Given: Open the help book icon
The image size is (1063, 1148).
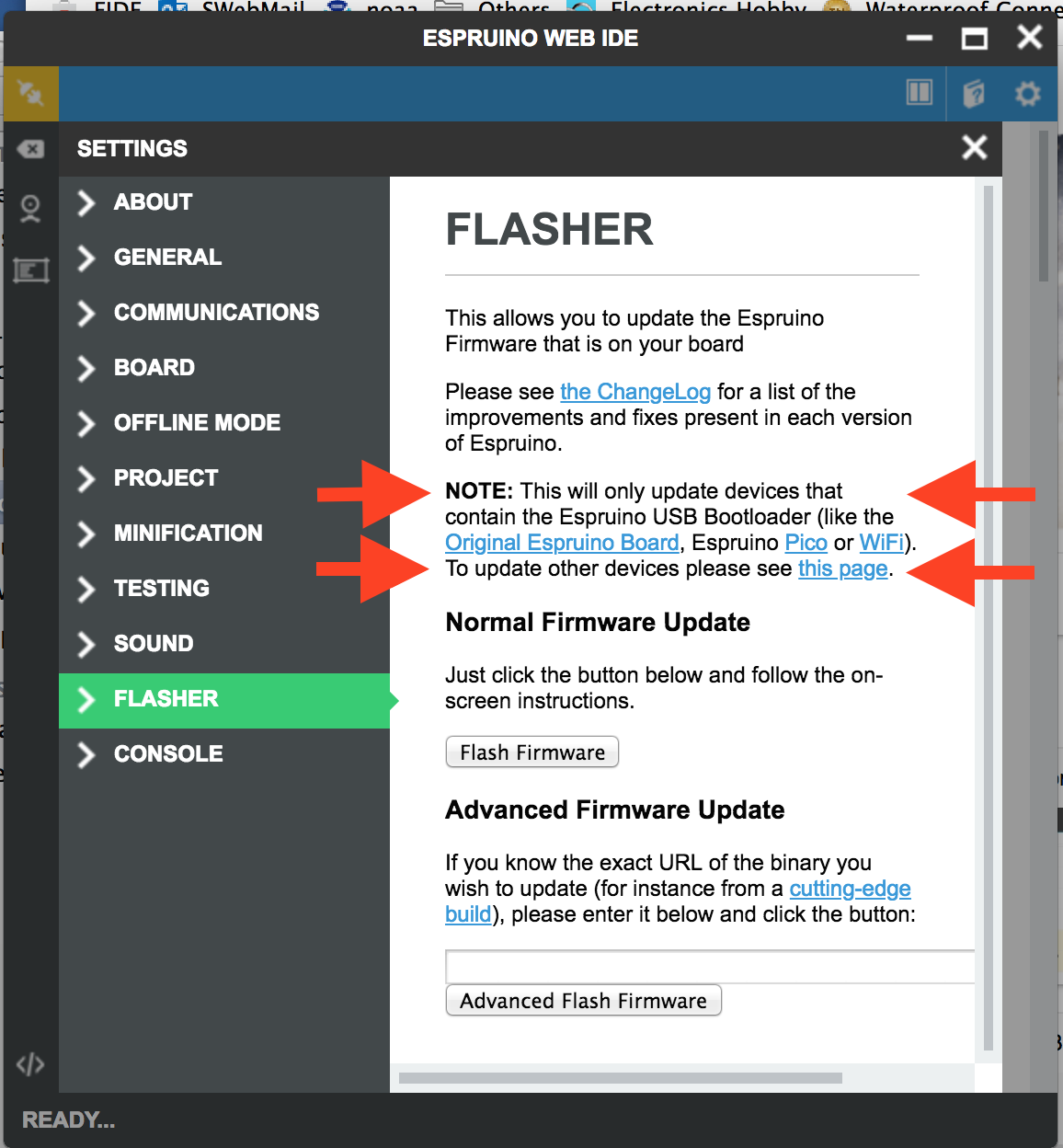Looking at the screenshot, I should (974, 93).
